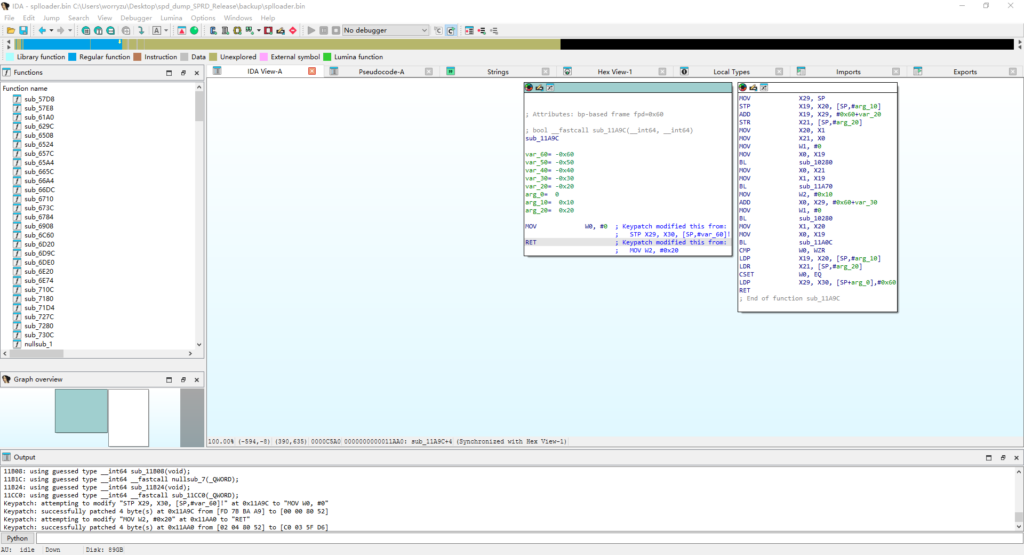Toggle the highlighted 'C' icon right of debugger dropdown

coord(451,31)
